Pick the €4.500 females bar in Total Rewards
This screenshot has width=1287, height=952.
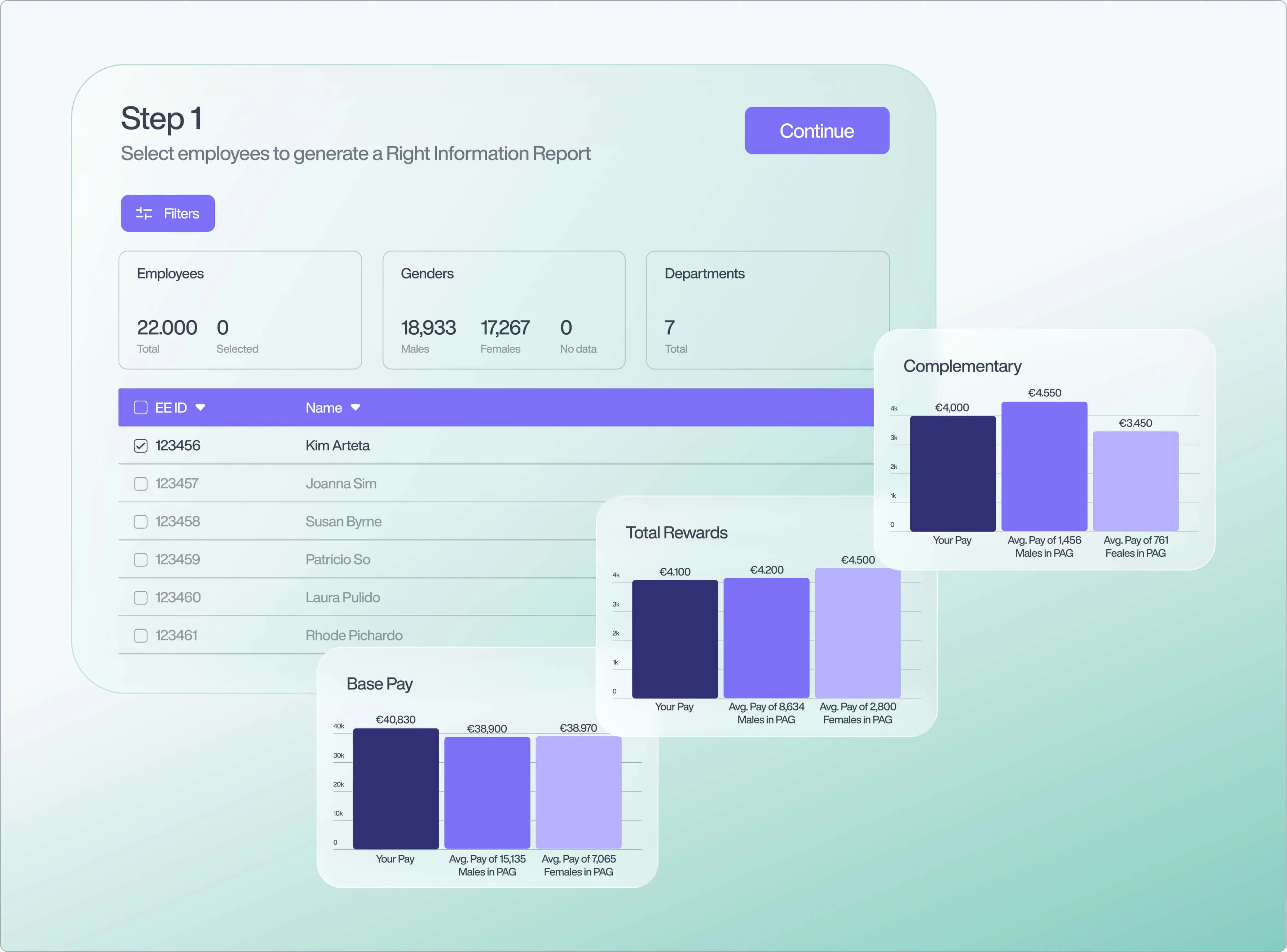pyautogui.click(x=858, y=633)
